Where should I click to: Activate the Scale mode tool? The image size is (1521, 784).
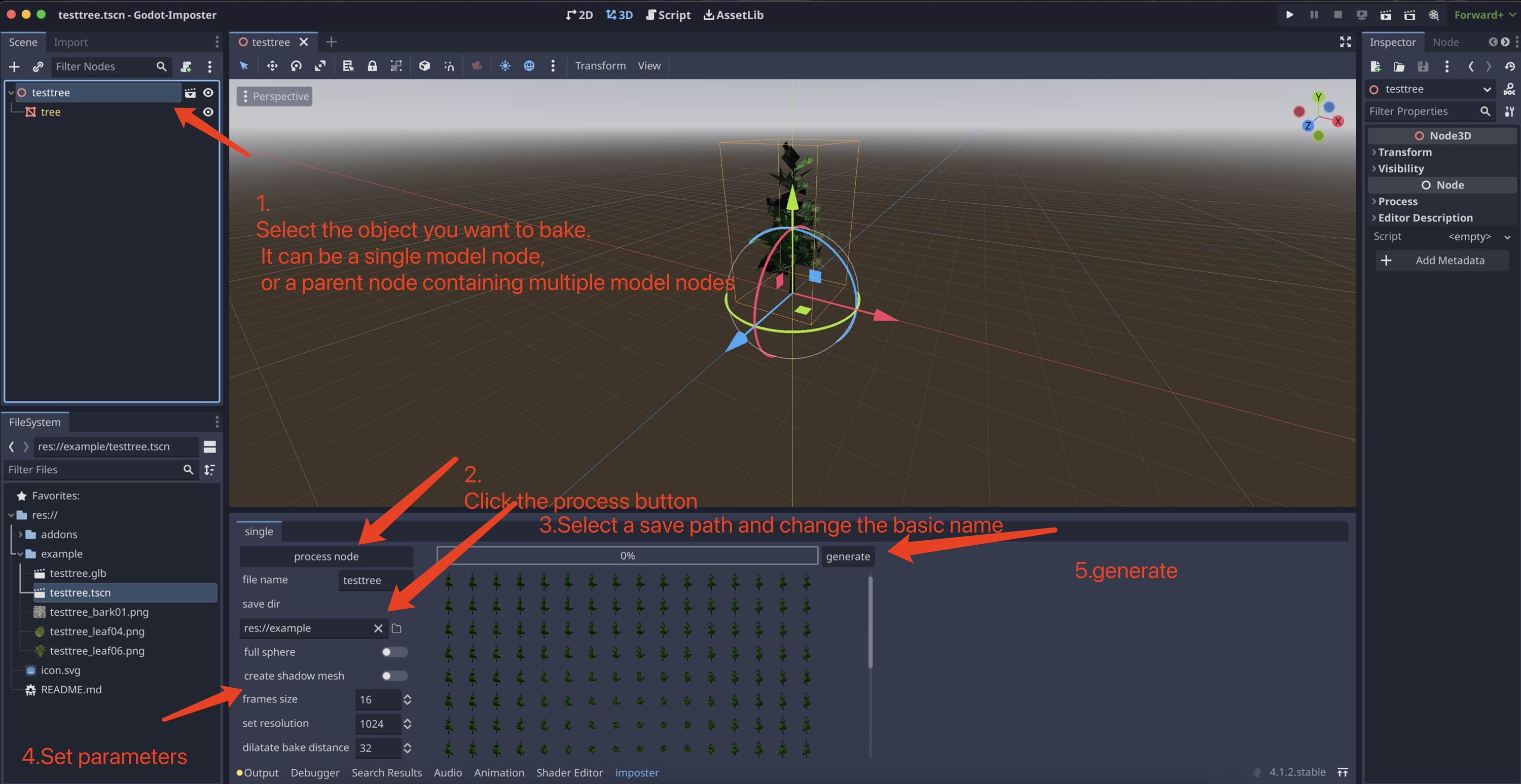point(320,66)
